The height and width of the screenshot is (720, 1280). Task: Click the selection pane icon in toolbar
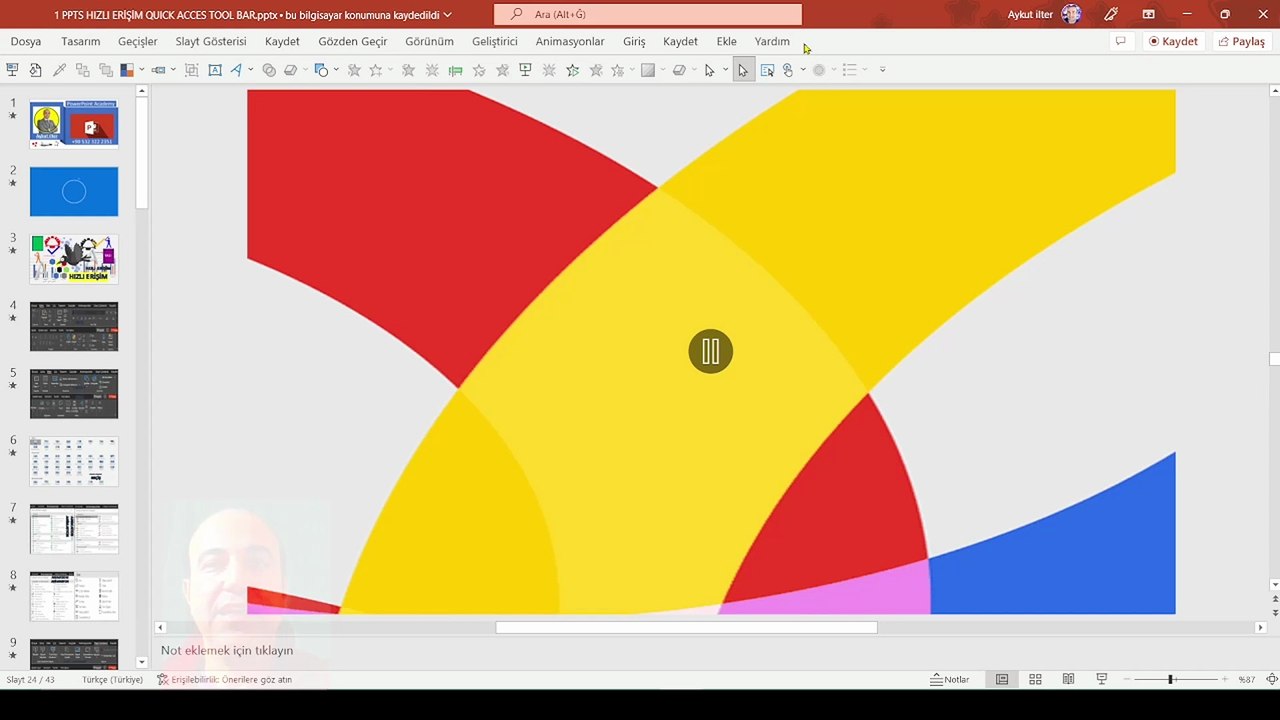pos(767,70)
